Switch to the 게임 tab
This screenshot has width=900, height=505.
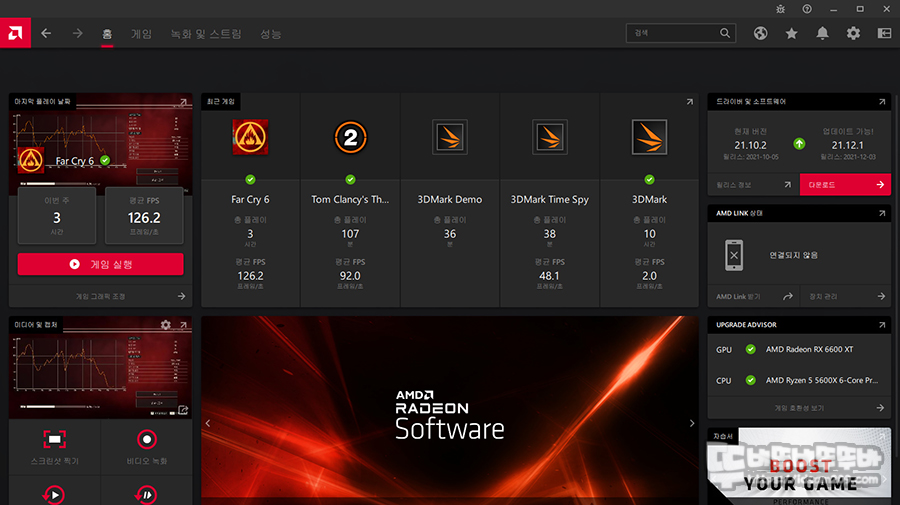click(x=141, y=34)
